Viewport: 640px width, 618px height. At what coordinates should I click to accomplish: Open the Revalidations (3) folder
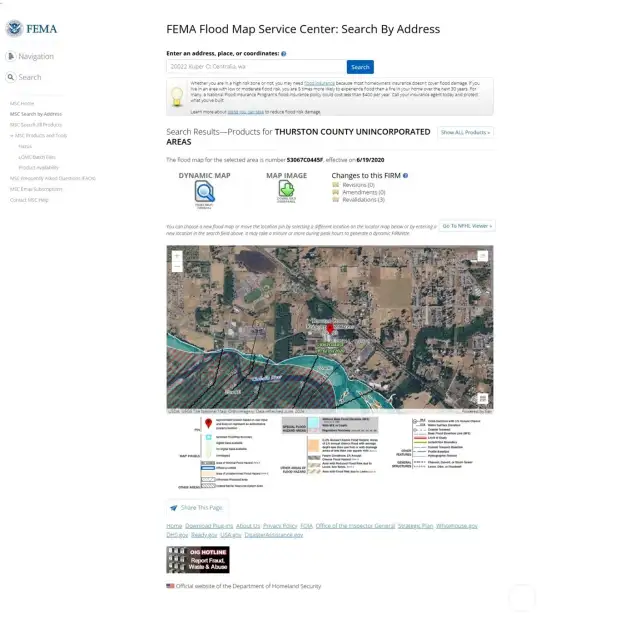pos(336,200)
